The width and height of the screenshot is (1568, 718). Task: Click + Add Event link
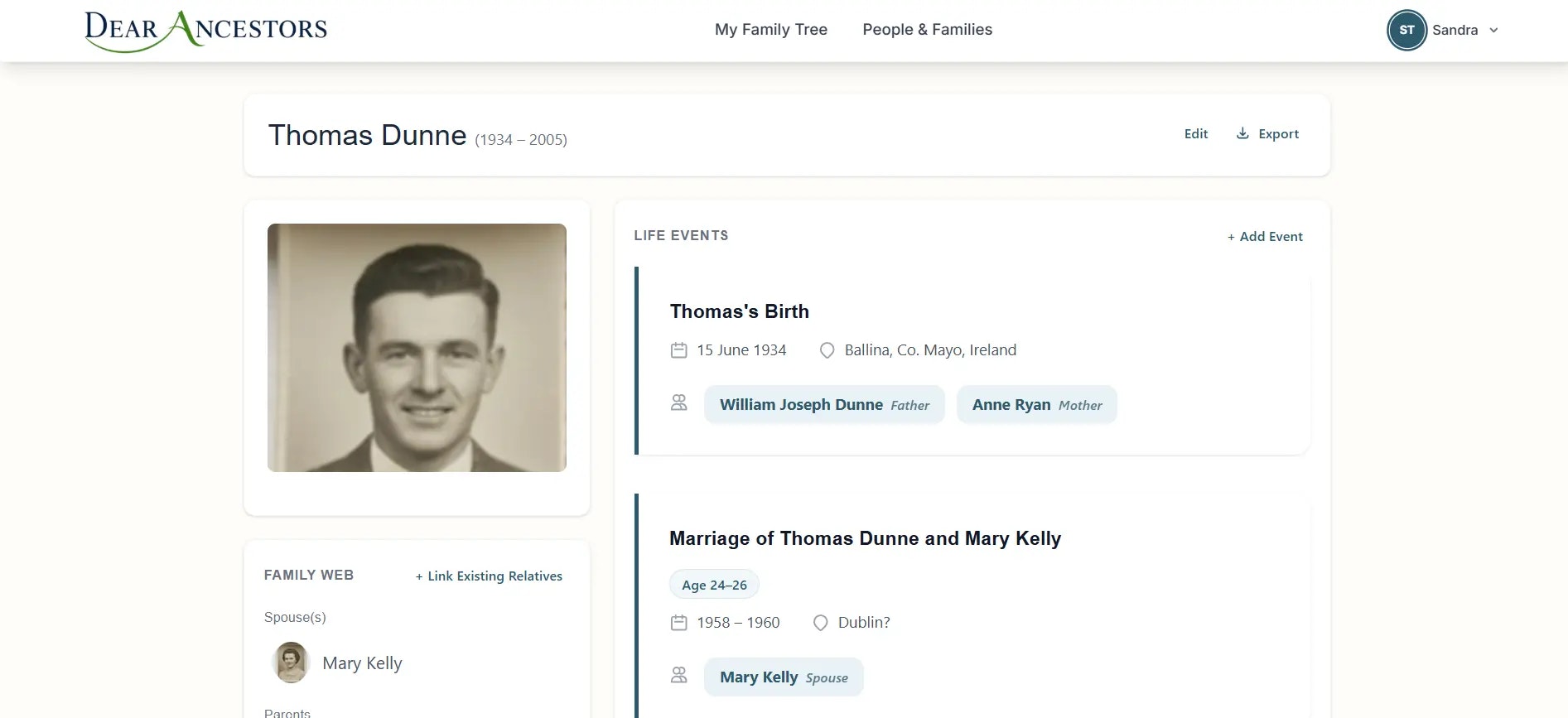1265,237
